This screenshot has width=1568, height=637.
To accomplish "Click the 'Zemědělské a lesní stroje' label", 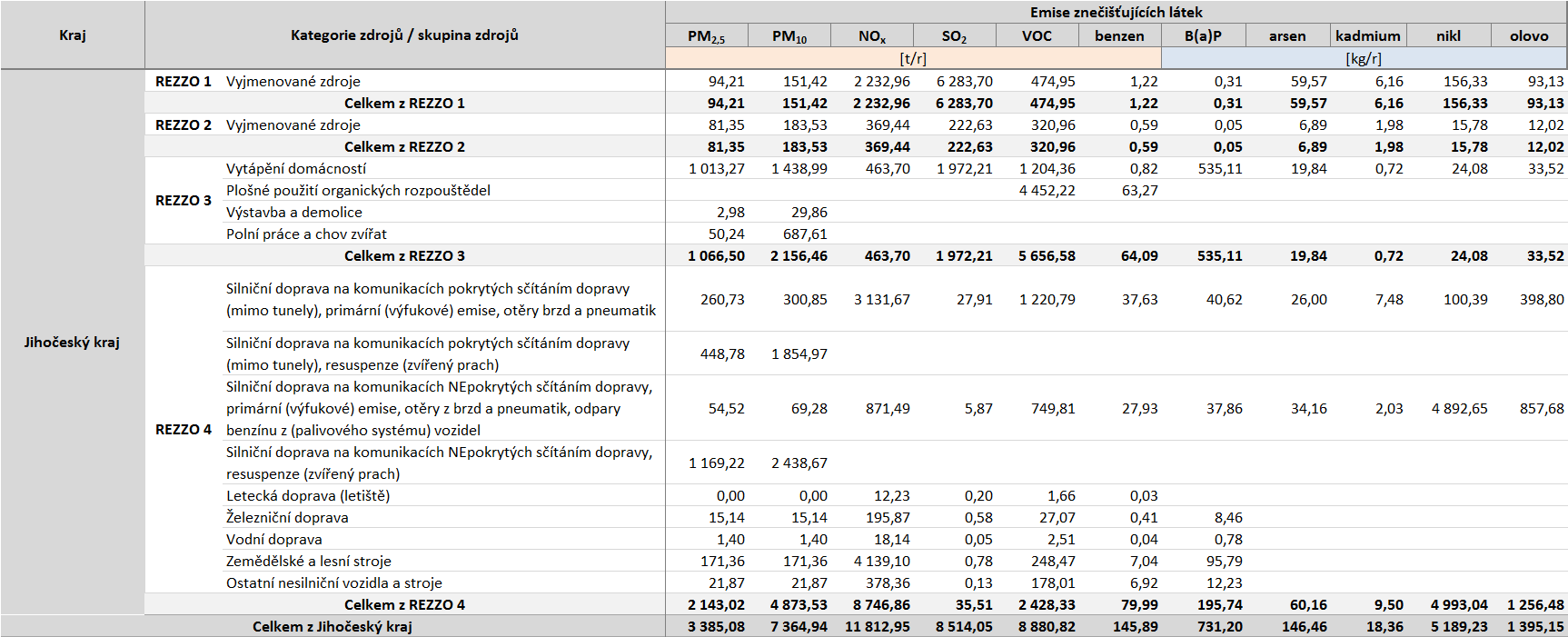I will coord(309,562).
